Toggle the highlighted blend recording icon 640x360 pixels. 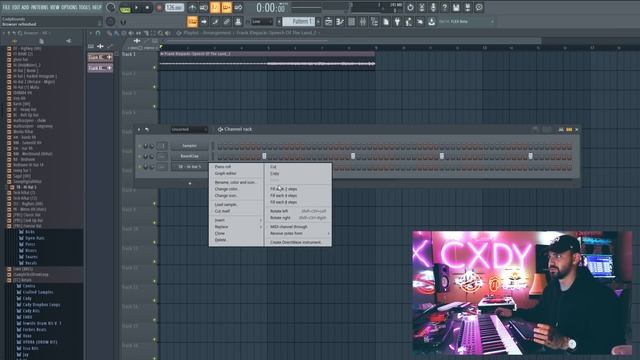click(227, 8)
